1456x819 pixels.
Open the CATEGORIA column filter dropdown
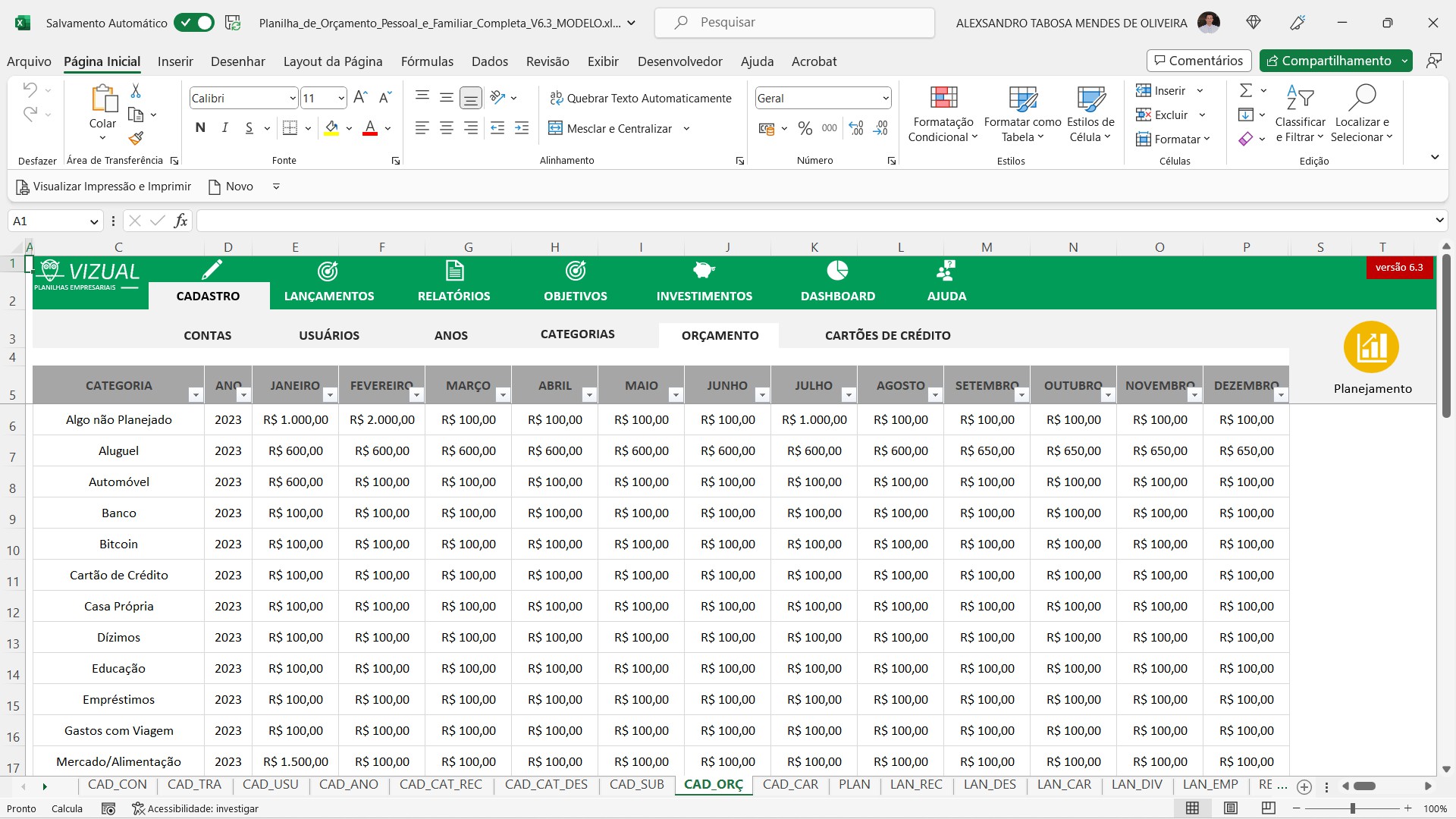[x=196, y=395]
